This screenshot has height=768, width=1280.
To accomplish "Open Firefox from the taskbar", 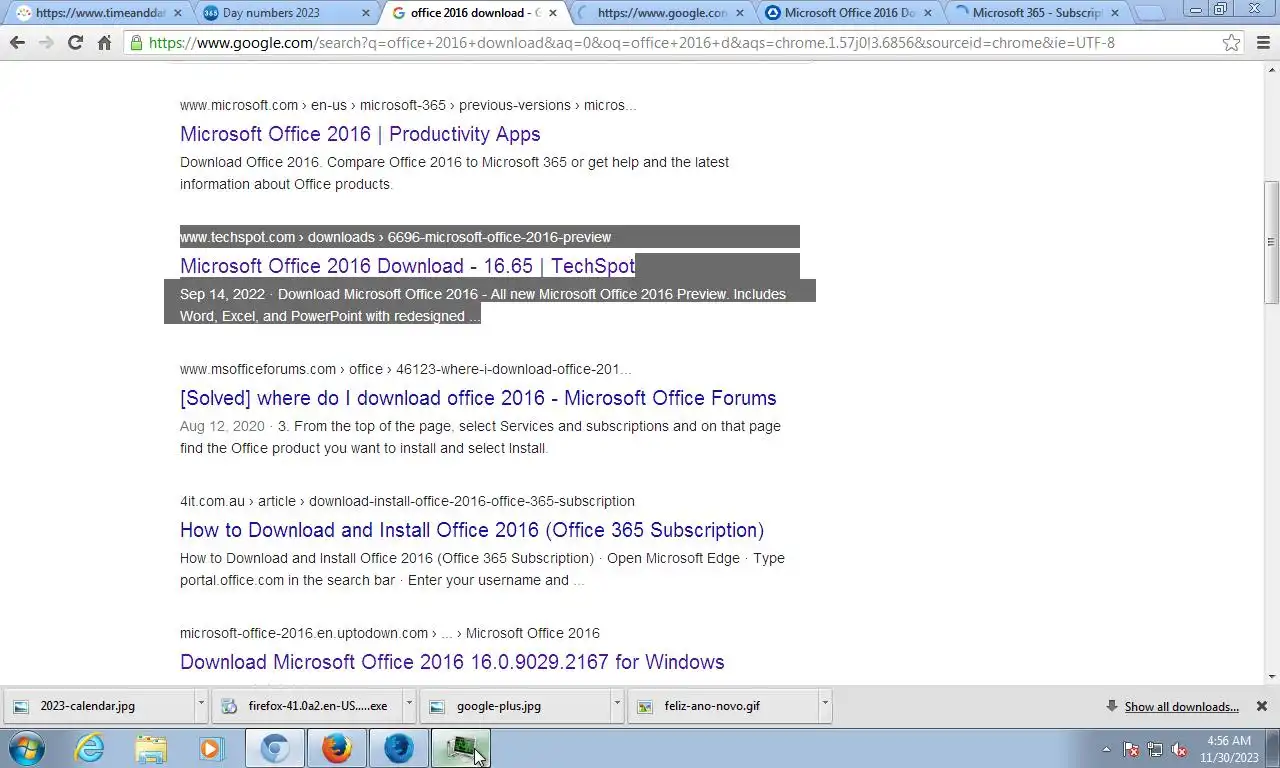I will (x=337, y=748).
